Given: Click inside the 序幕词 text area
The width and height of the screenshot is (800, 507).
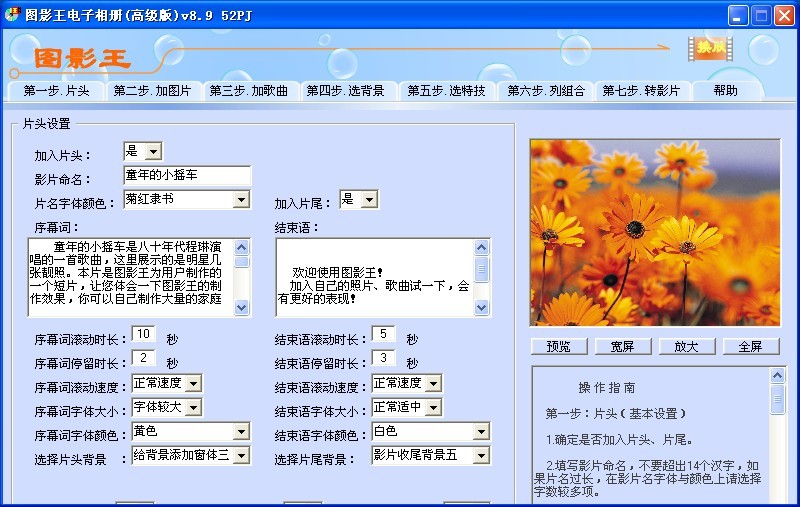Looking at the screenshot, I should click(131, 277).
